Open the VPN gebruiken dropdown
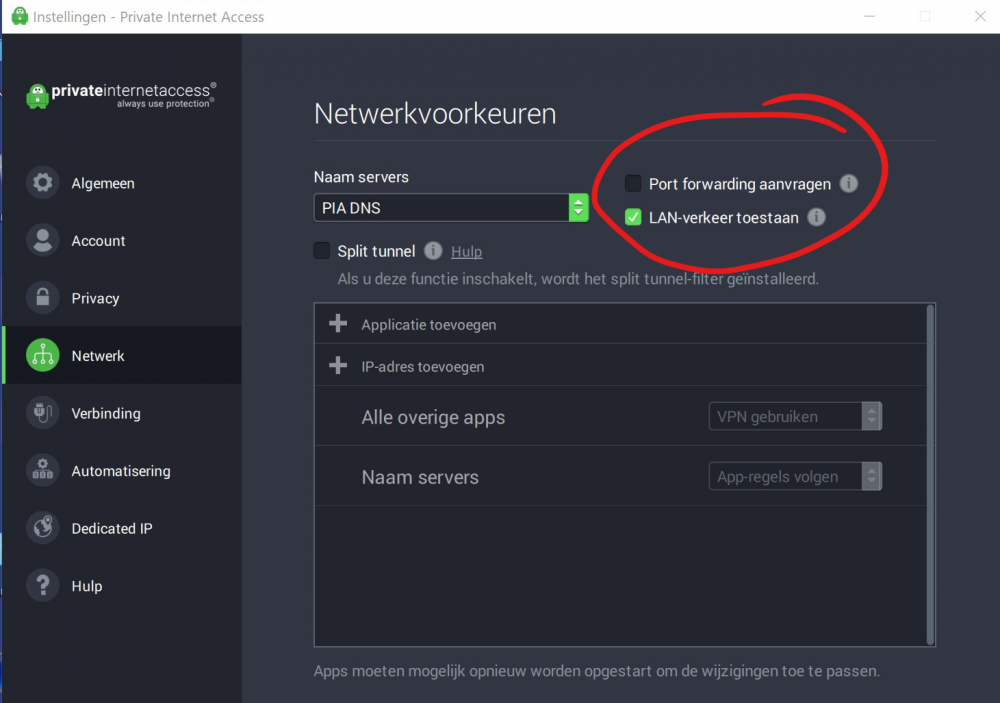Screen dimensions: 1000x703 tap(794, 417)
